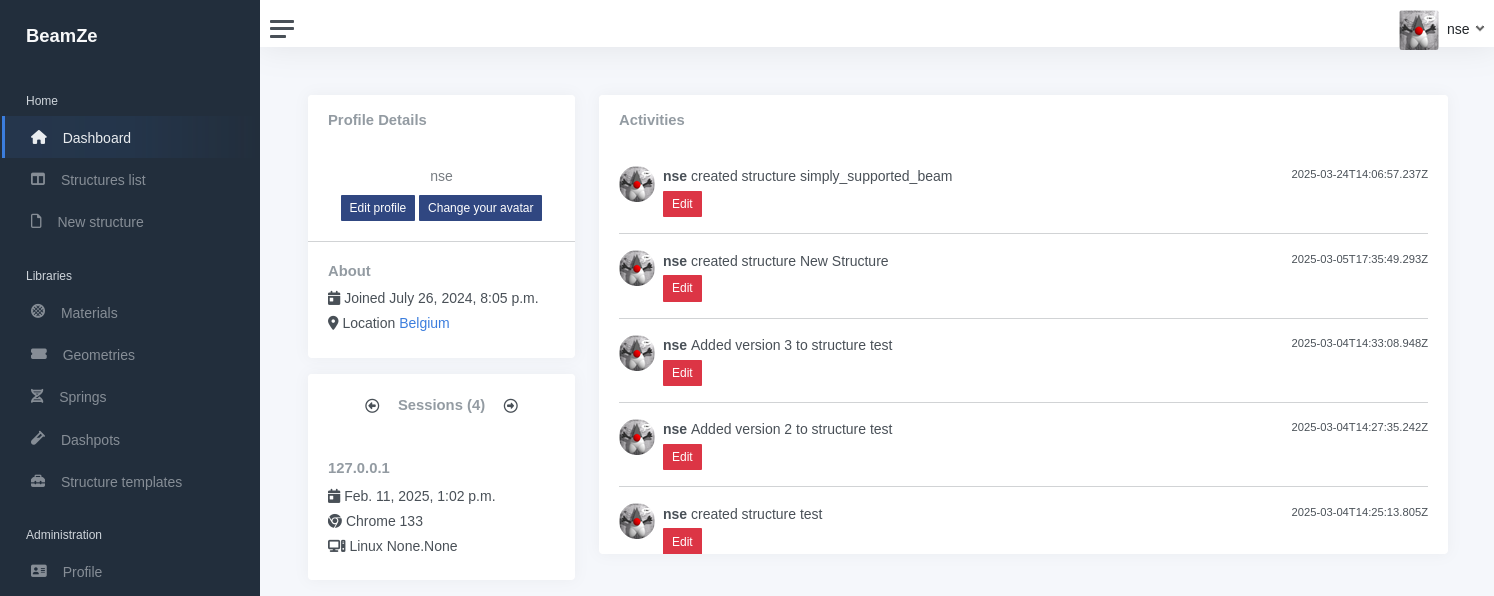Click the Structures list grid icon
This screenshot has width=1494, height=596.
[38, 179]
